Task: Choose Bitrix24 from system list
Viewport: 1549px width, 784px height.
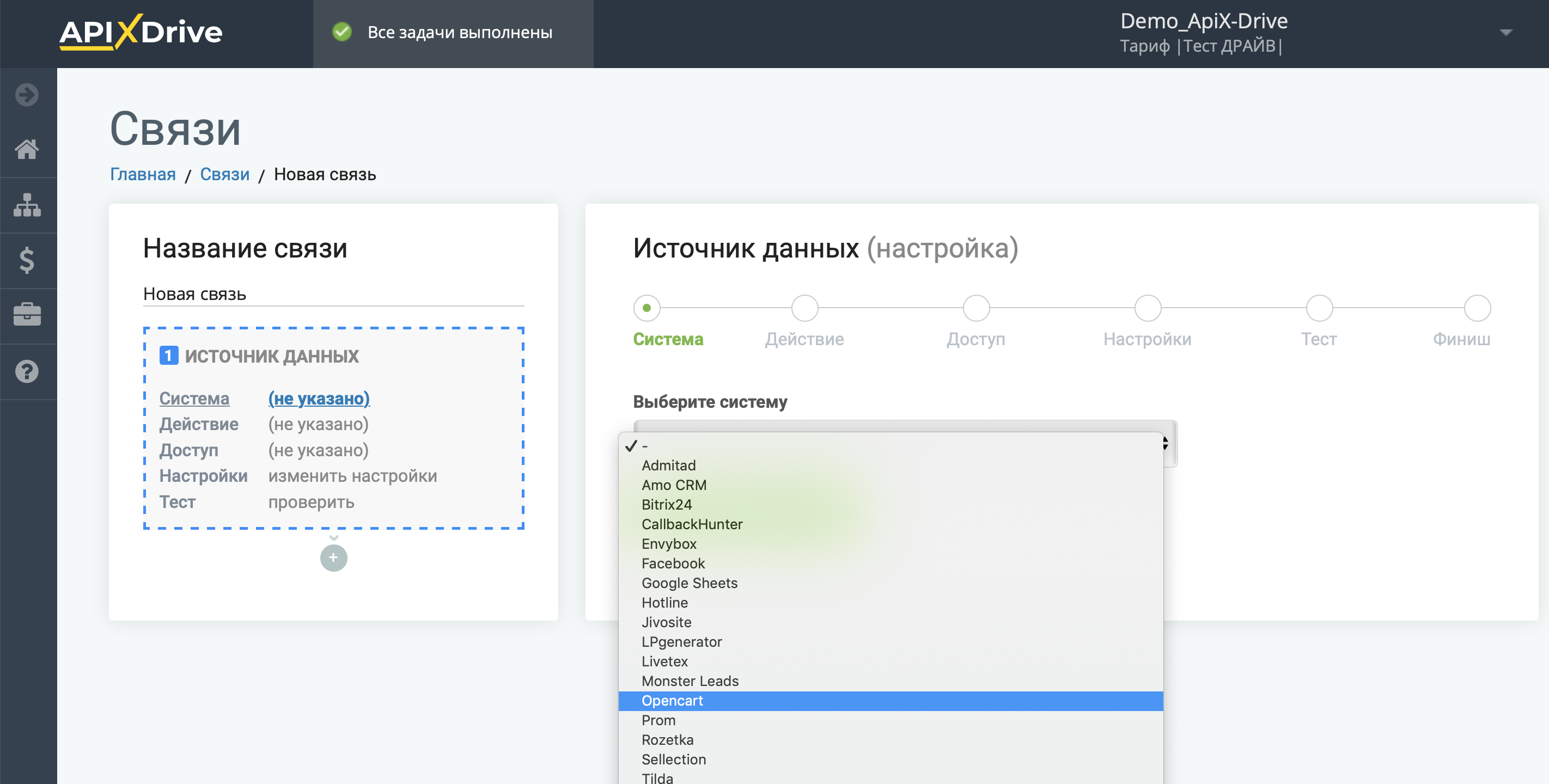Action: point(891,505)
